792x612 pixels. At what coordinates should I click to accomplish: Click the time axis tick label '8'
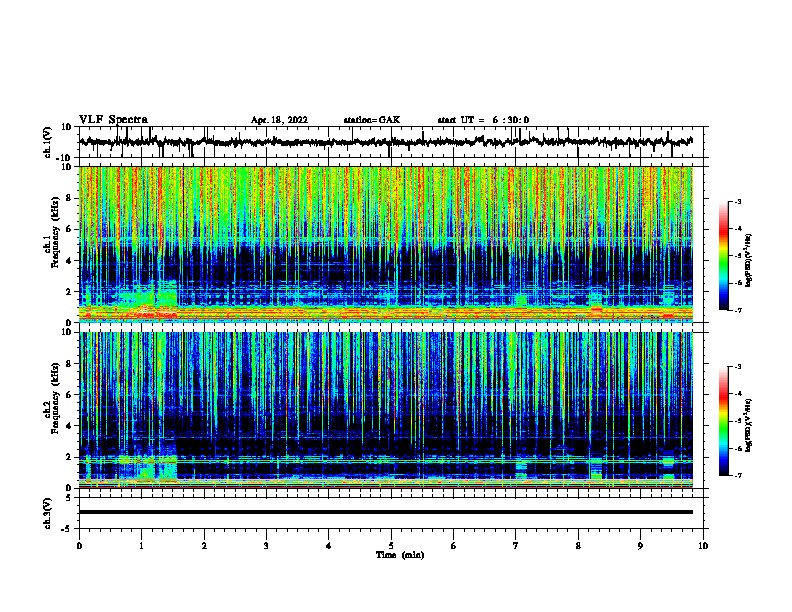coord(578,546)
